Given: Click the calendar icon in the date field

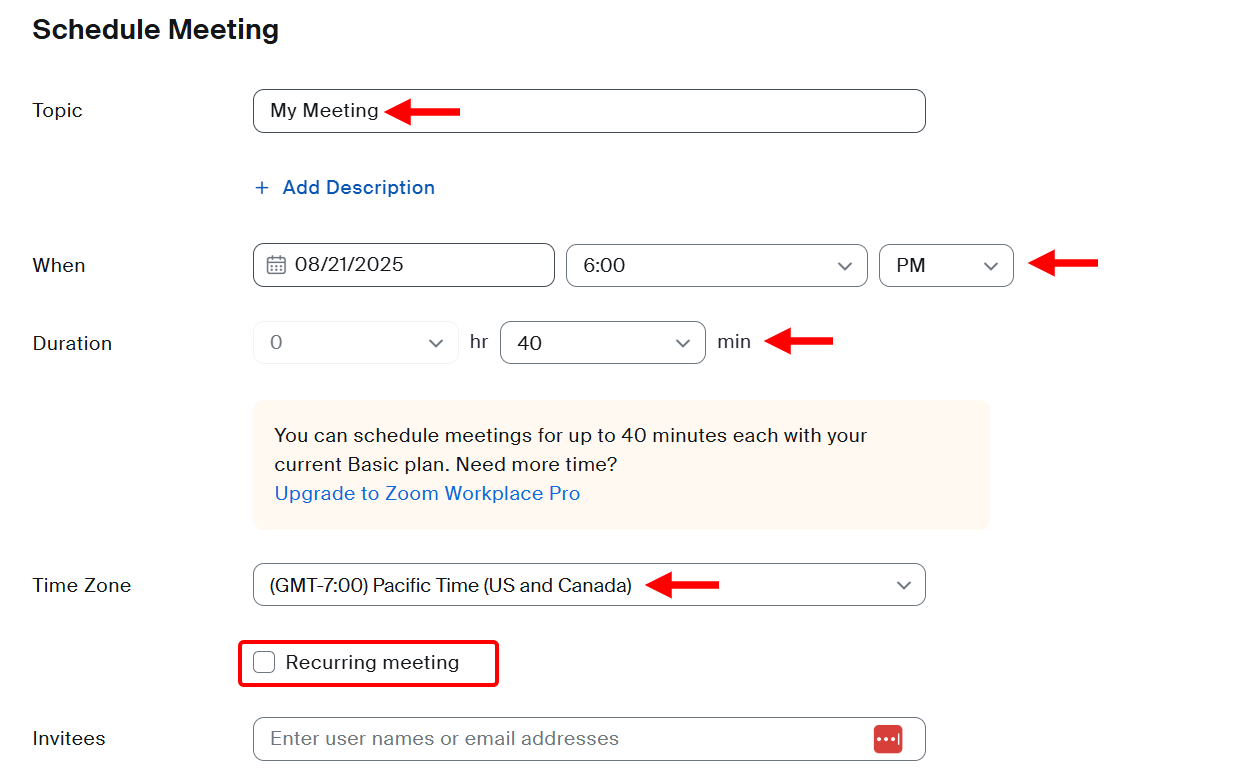Looking at the screenshot, I should (277, 265).
